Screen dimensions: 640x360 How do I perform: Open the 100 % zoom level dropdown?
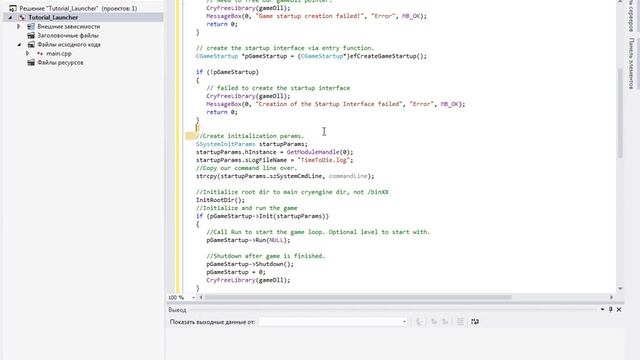pos(193,298)
